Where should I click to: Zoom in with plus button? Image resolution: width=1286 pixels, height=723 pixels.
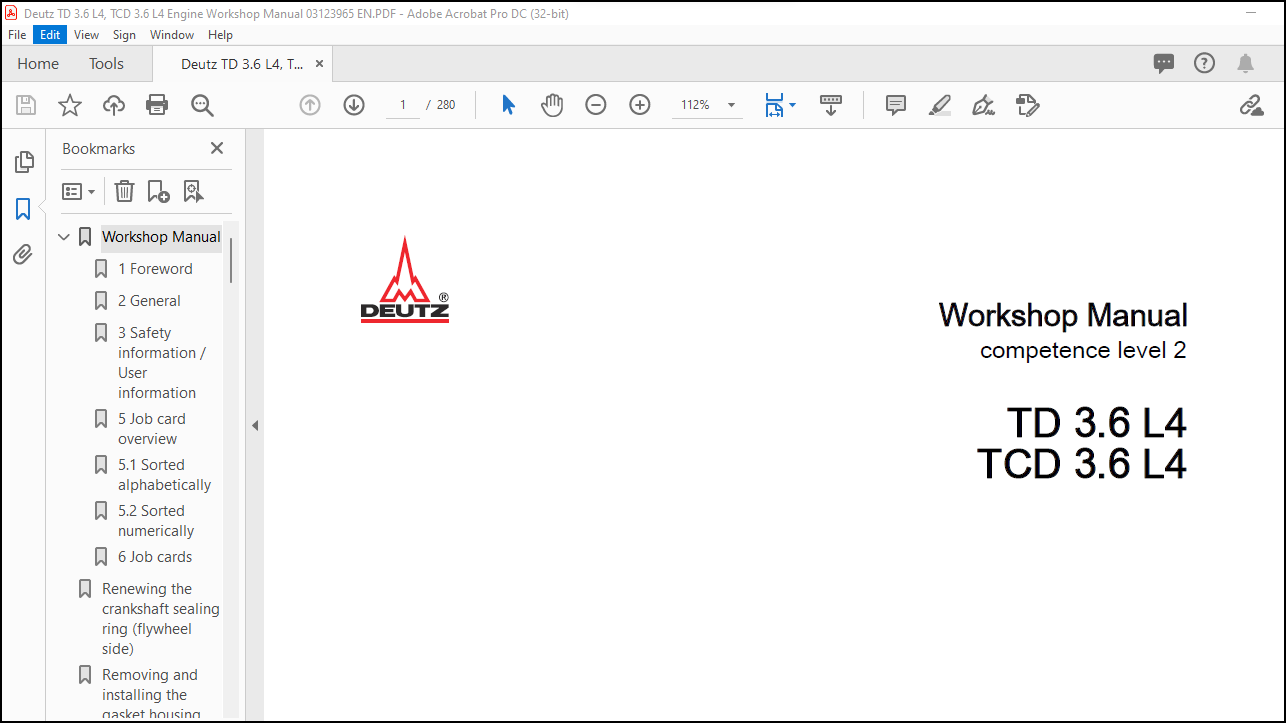[640, 105]
